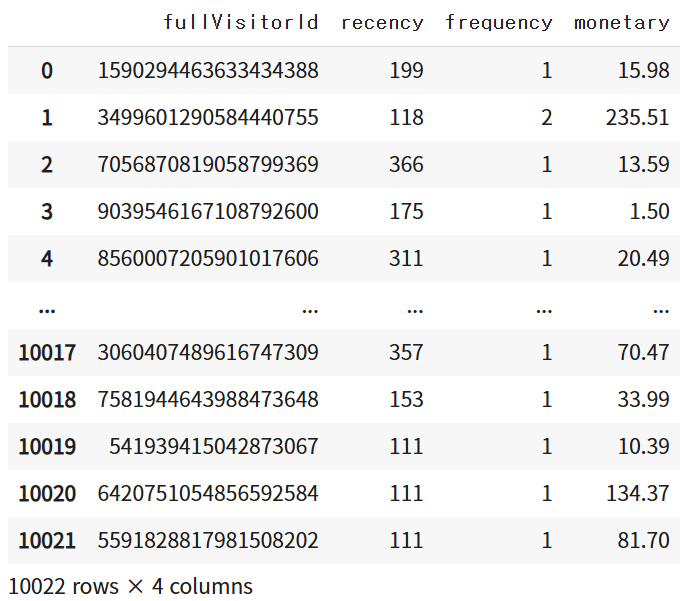The height and width of the screenshot is (601, 695).
Task: Select visitor ID 541939415042873067
Action: click(214, 446)
